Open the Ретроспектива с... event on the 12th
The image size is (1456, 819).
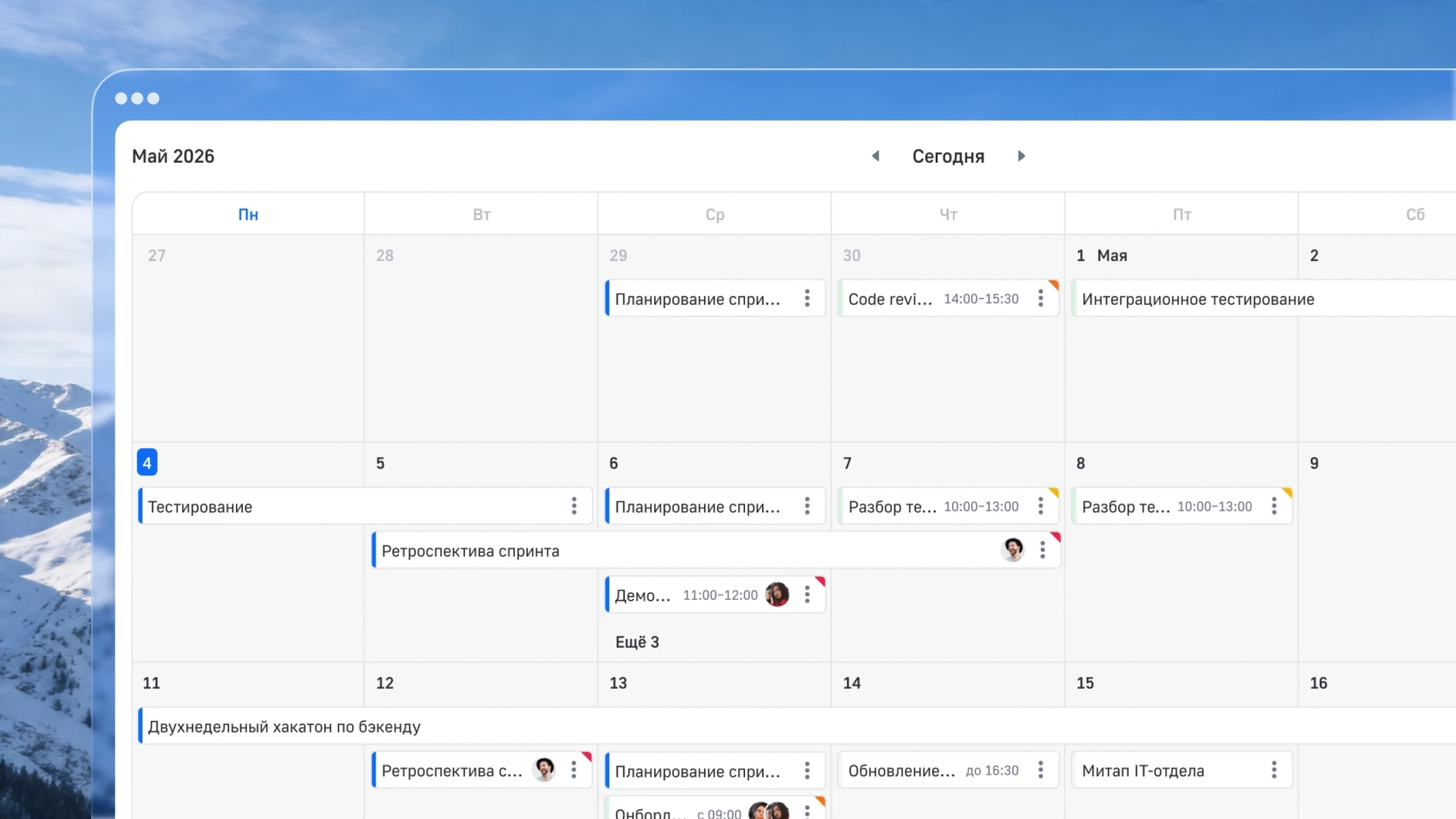tap(482, 769)
